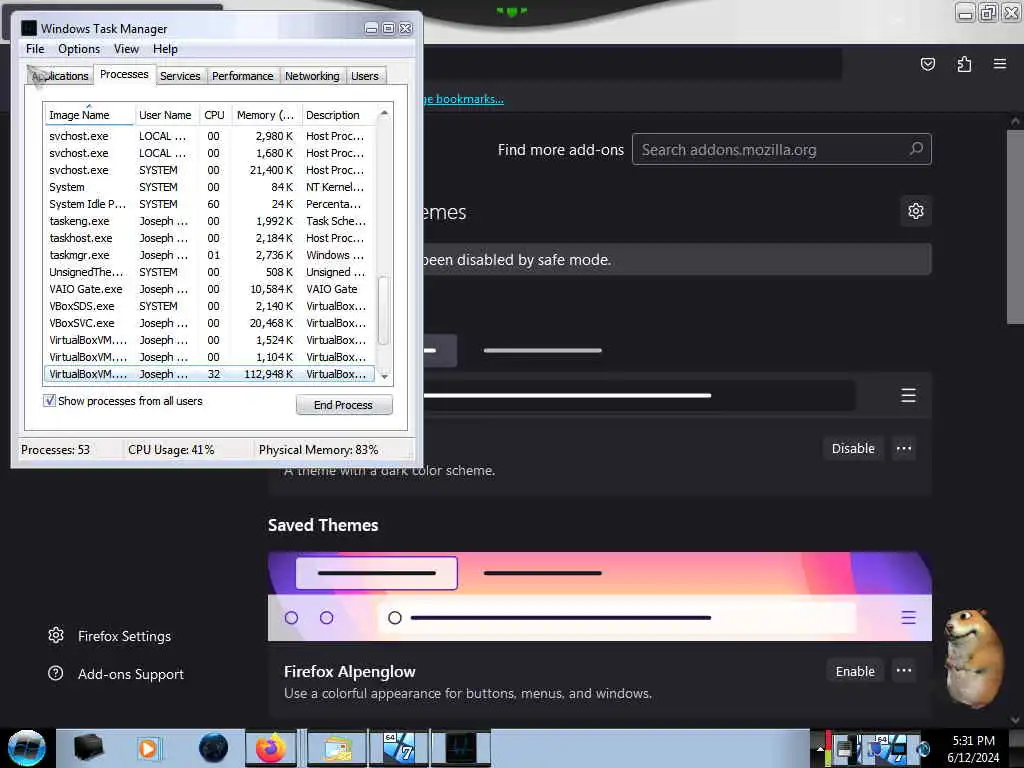
Task: Select the taskeng.exe process row
Action: 209,221
